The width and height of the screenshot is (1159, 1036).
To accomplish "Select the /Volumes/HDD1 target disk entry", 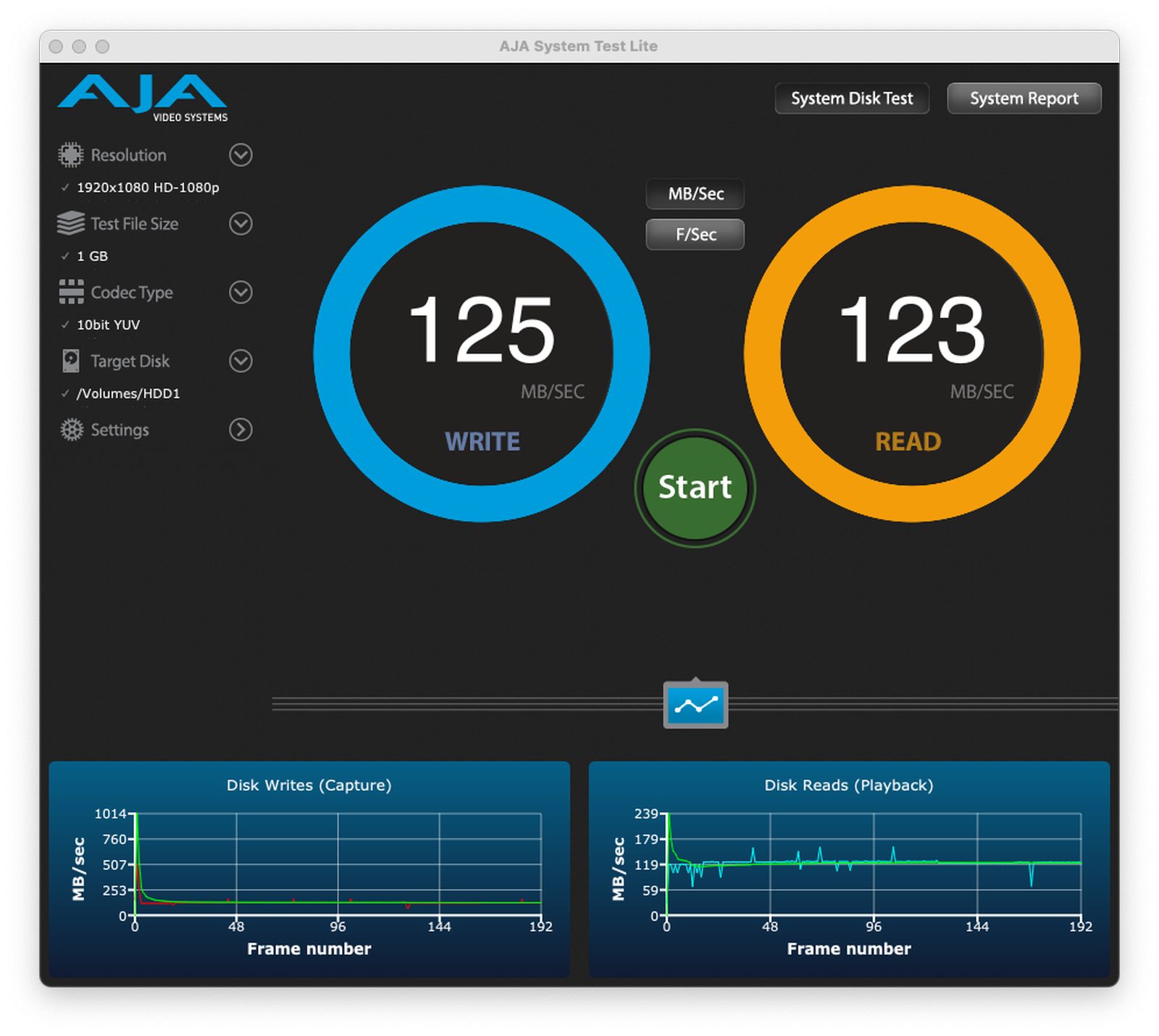I will click(x=128, y=394).
